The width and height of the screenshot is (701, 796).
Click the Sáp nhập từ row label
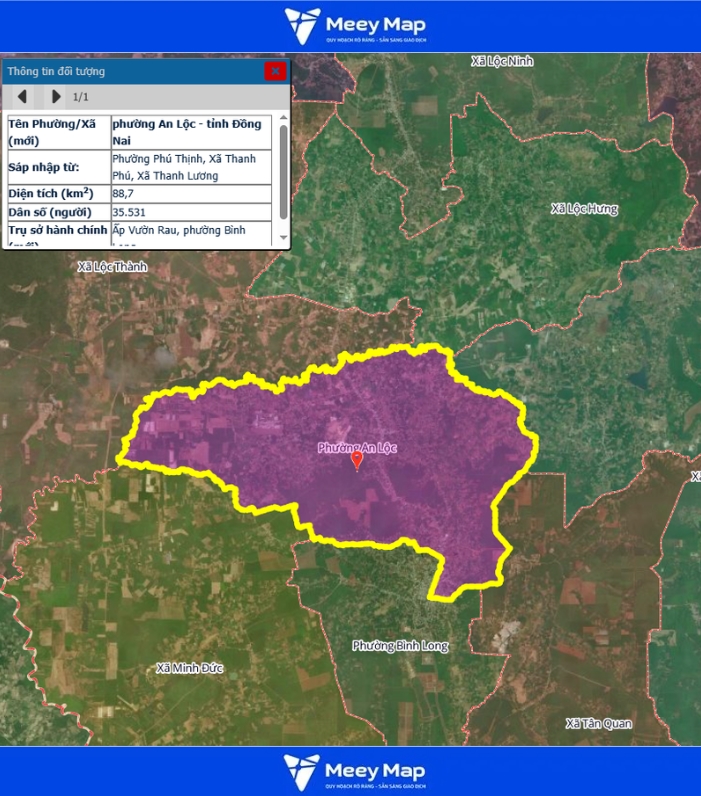click(58, 167)
